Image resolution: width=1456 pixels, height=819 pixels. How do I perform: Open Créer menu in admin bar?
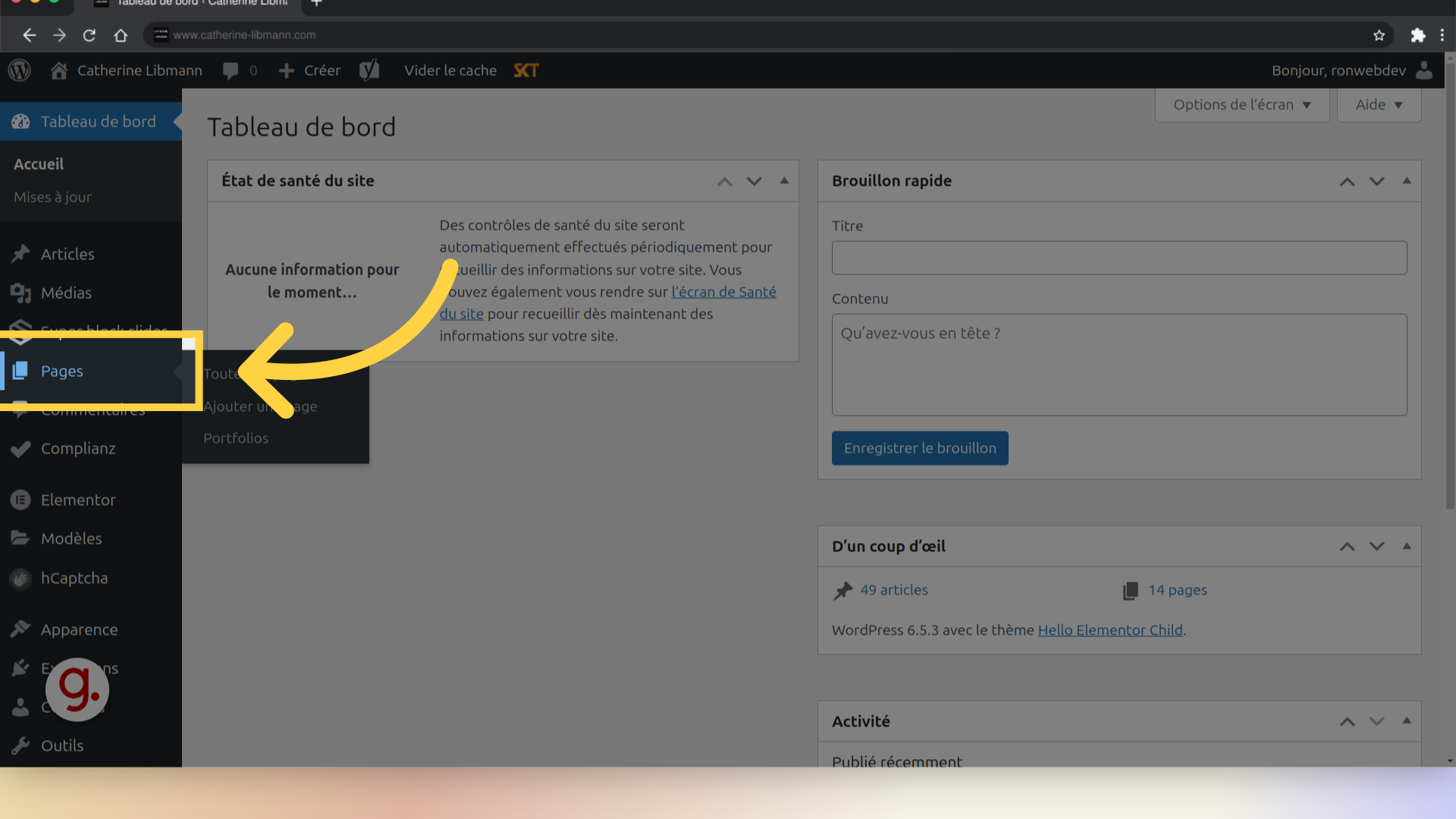[309, 71]
